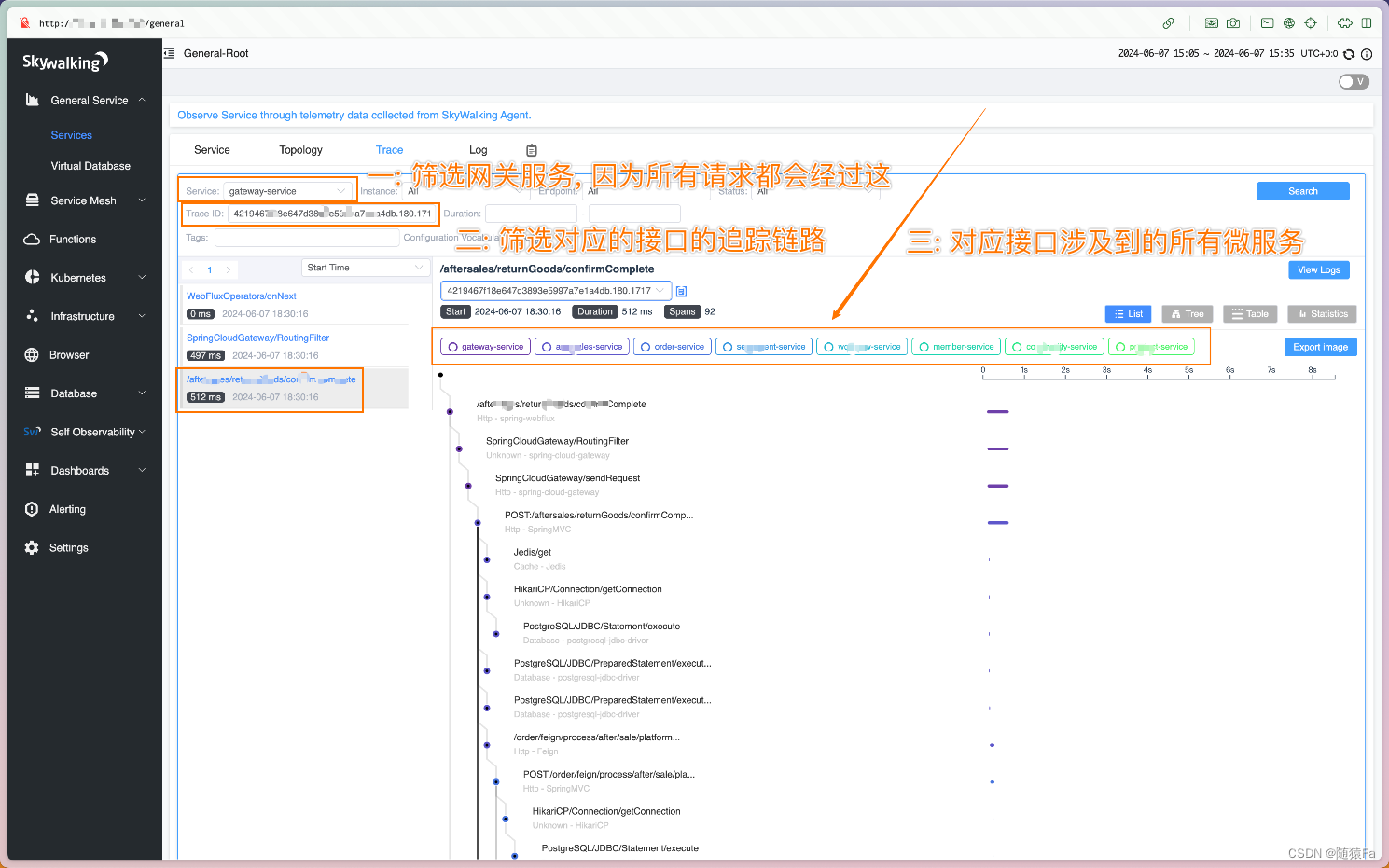This screenshot has width=1389, height=868.
Task: Click the View Logs button
Action: [x=1319, y=270]
